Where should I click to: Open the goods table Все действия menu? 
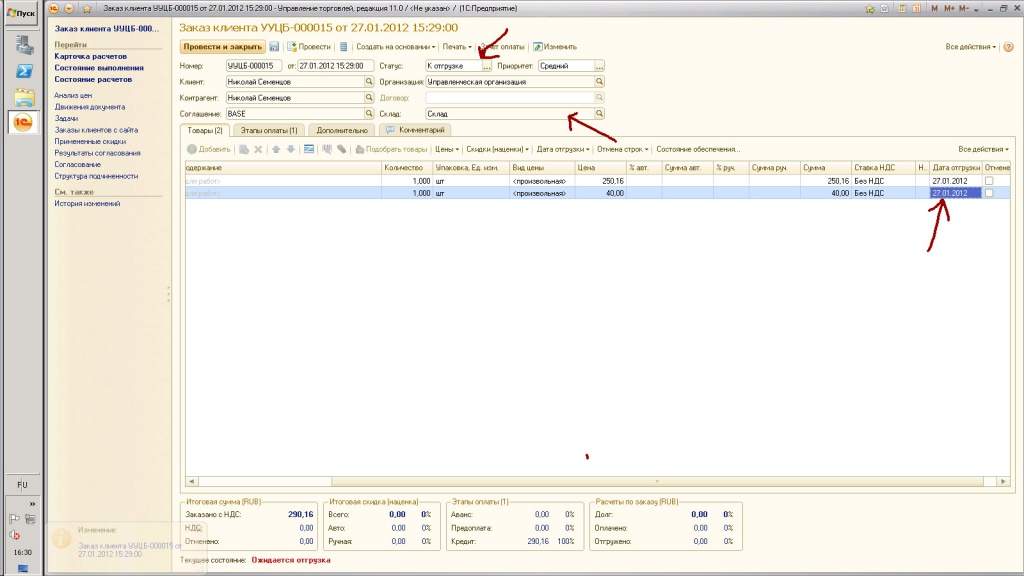click(983, 150)
